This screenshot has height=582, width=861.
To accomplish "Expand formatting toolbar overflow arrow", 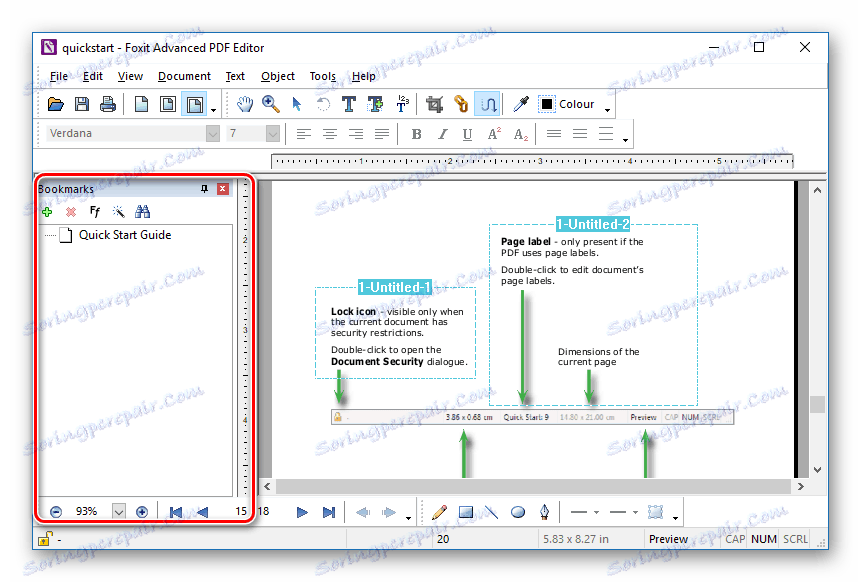I will [625, 140].
